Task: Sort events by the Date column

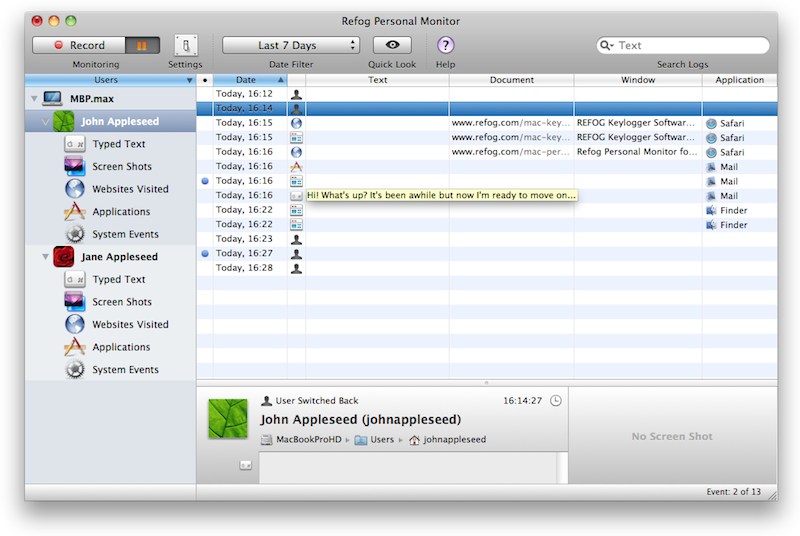Action: (246, 80)
